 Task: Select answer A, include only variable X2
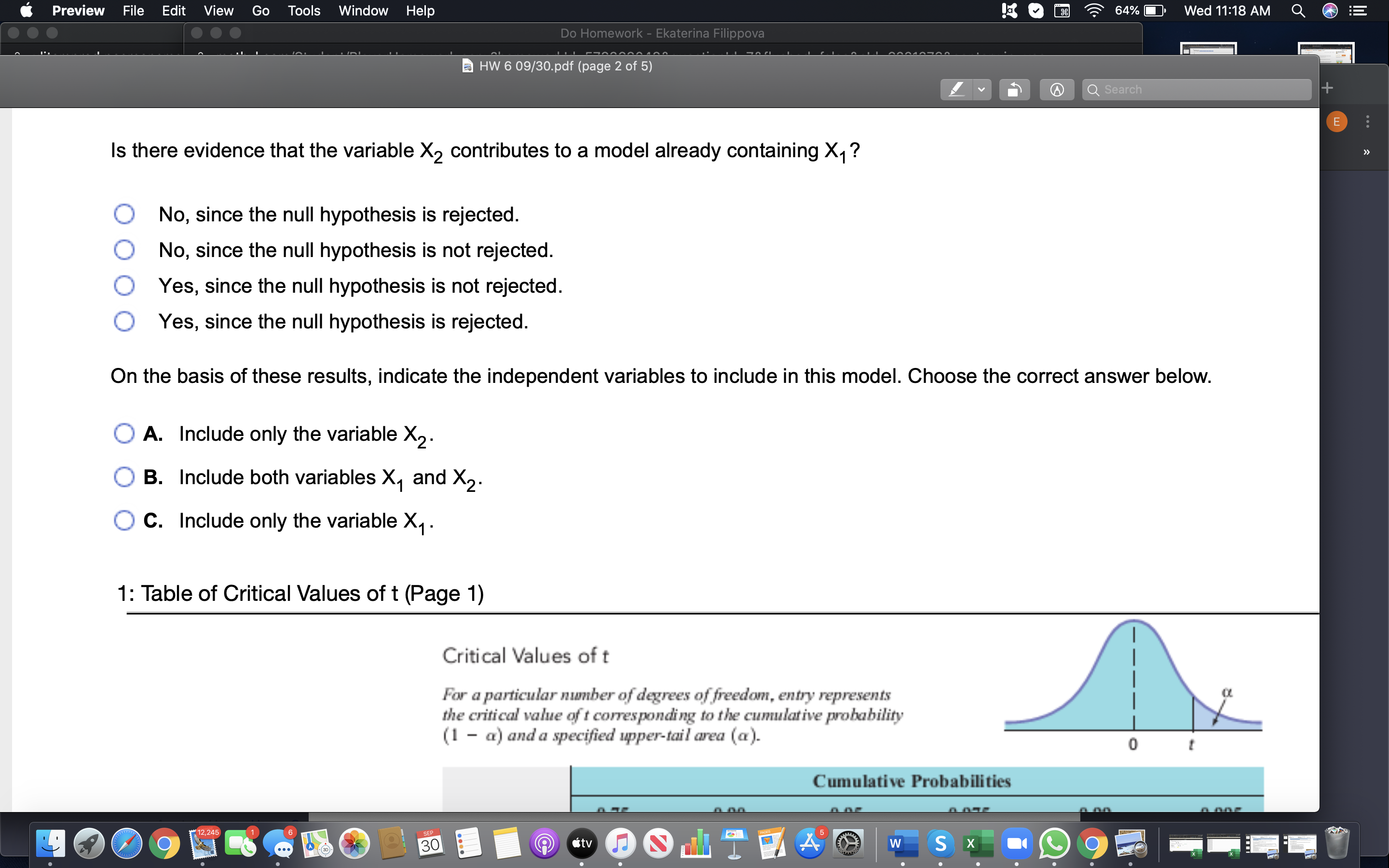tap(124, 434)
